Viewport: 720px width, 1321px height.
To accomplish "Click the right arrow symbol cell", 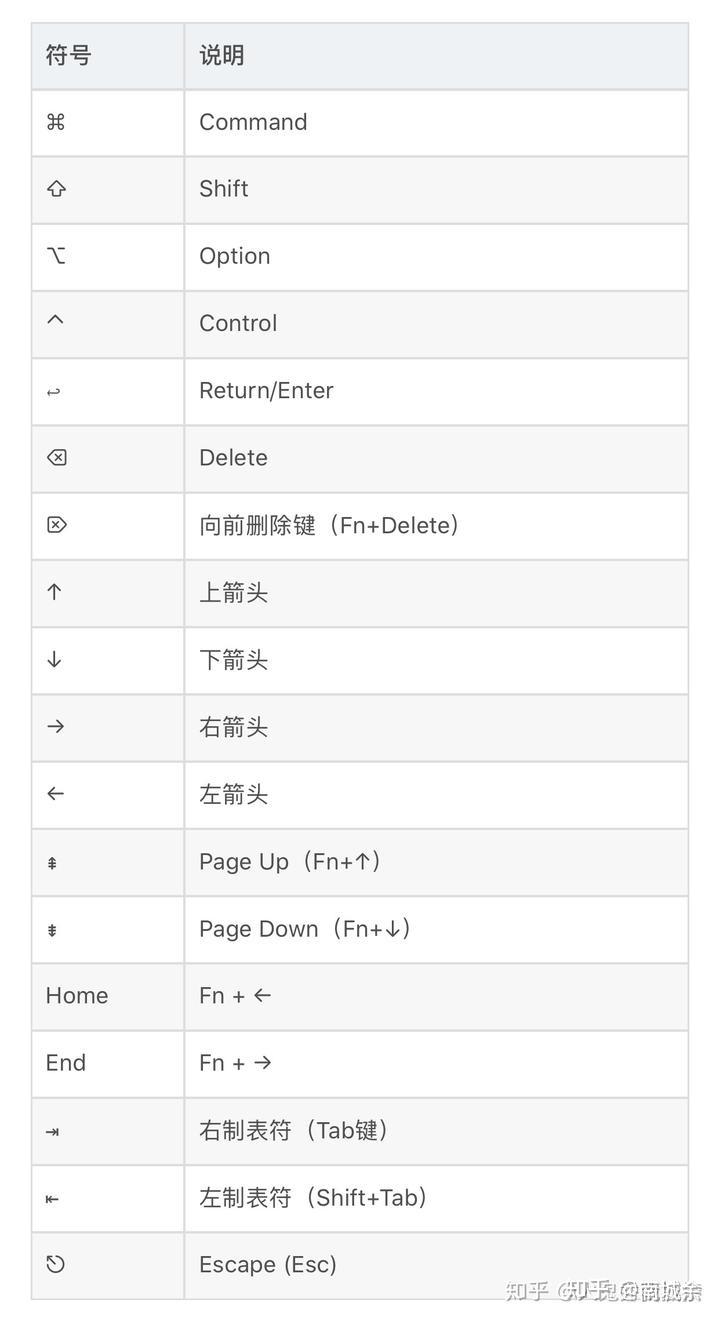I will pyautogui.click(x=56, y=727).
